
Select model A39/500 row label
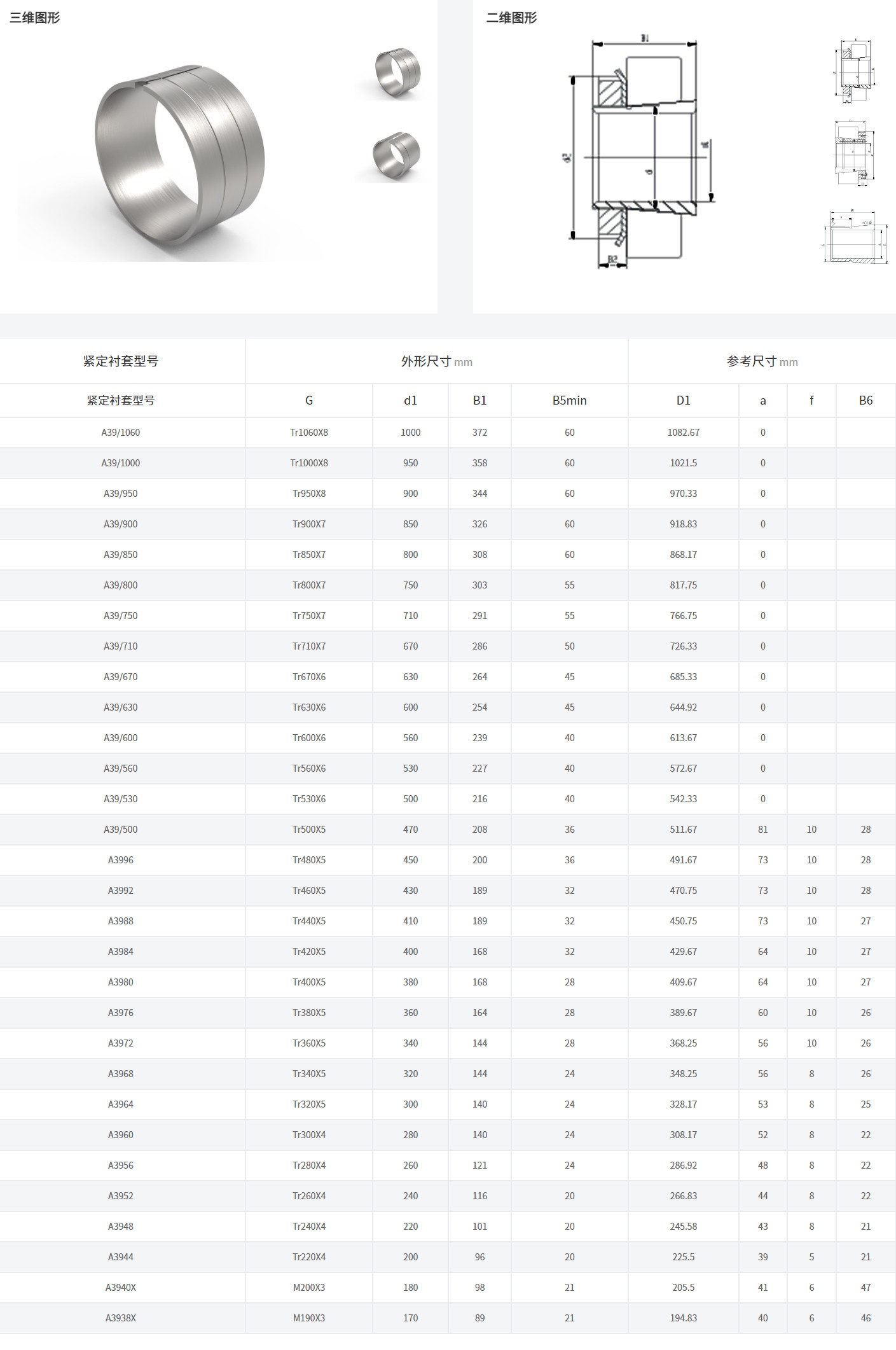click(x=121, y=830)
